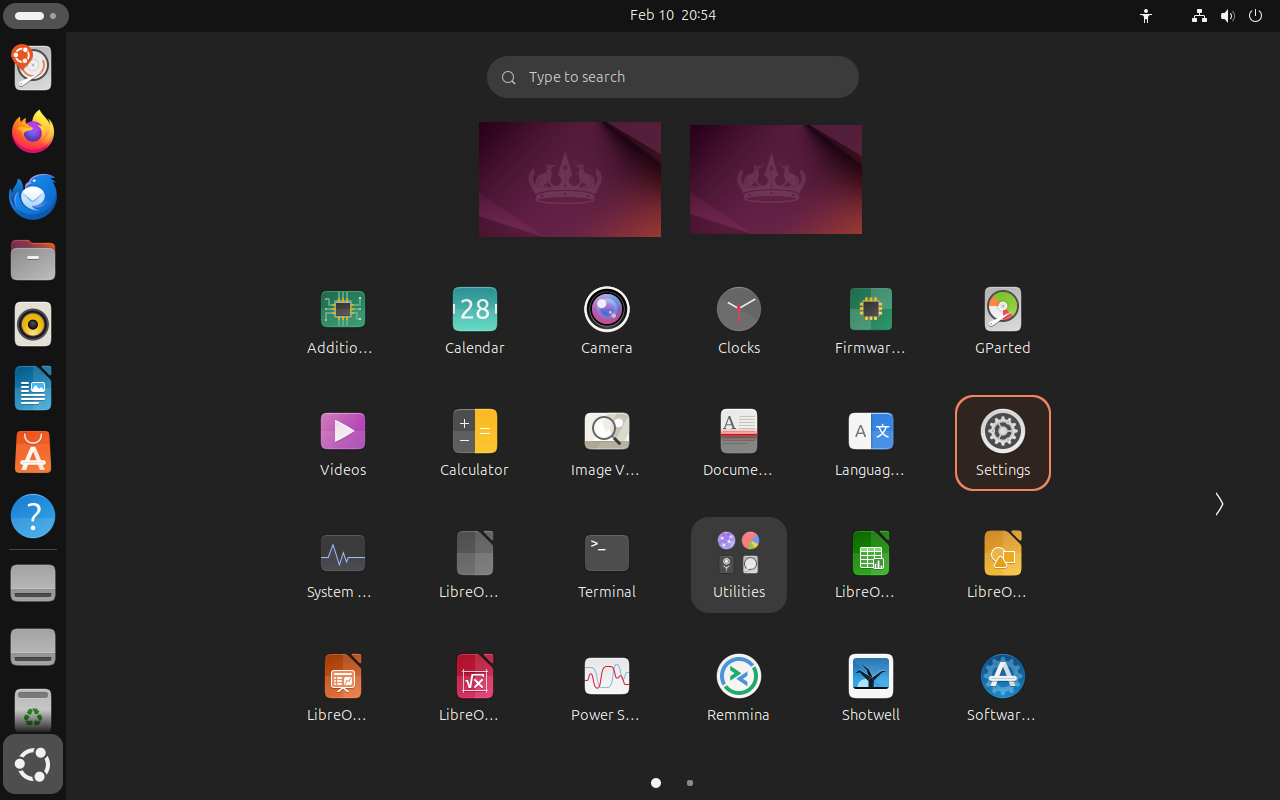This screenshot has width=1280, height=800.
Task: Click the Type to search field
Action: [672, 77]
